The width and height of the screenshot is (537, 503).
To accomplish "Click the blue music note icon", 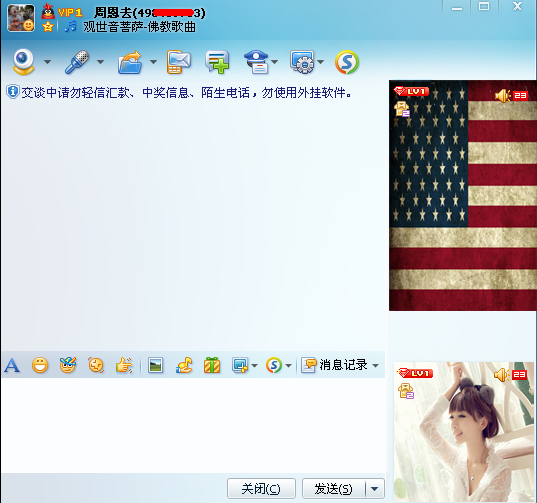I will 71,26.
